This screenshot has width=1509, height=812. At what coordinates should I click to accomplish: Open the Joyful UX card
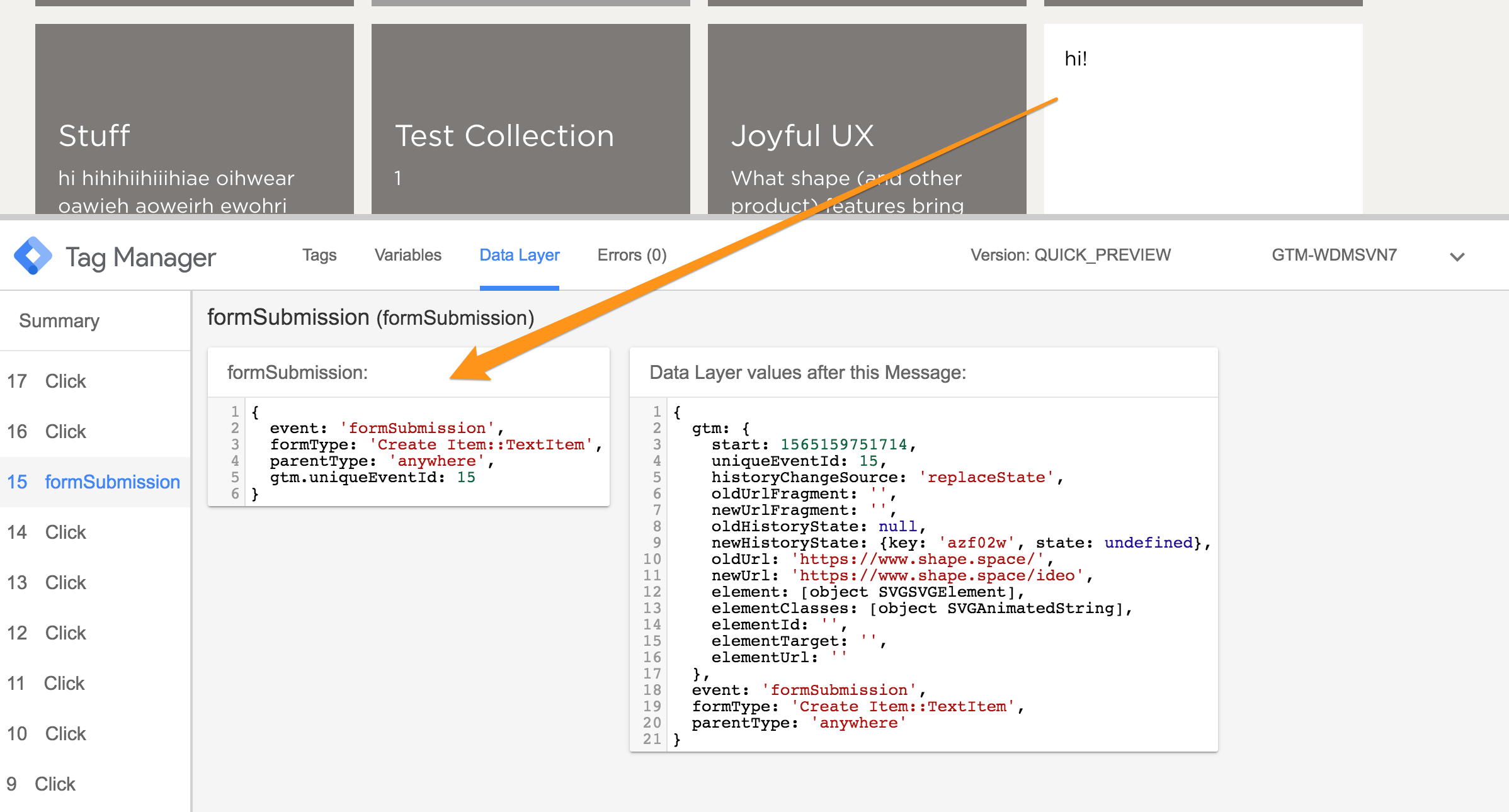[867, 113]
